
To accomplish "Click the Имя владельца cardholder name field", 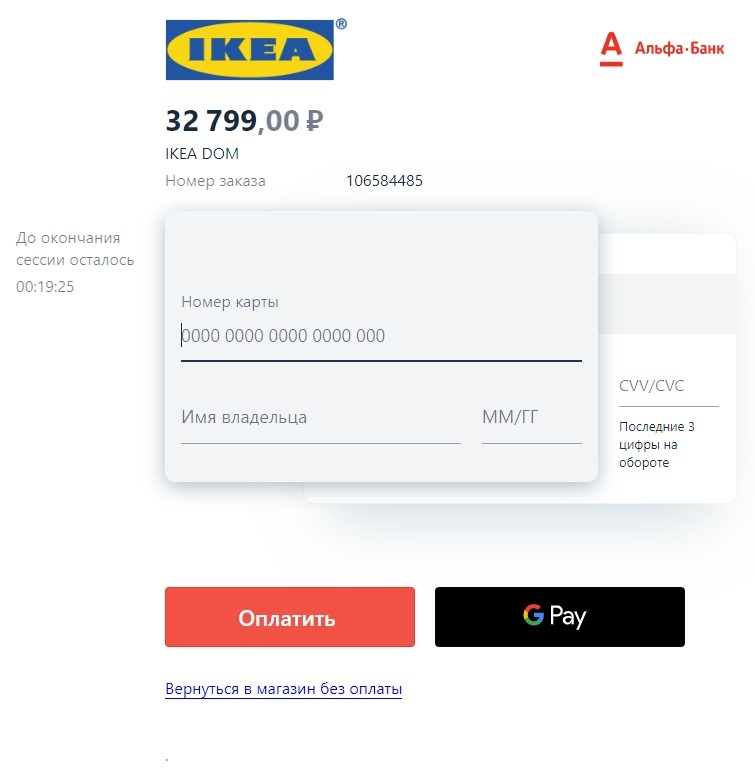I will [x=320, y=418].
